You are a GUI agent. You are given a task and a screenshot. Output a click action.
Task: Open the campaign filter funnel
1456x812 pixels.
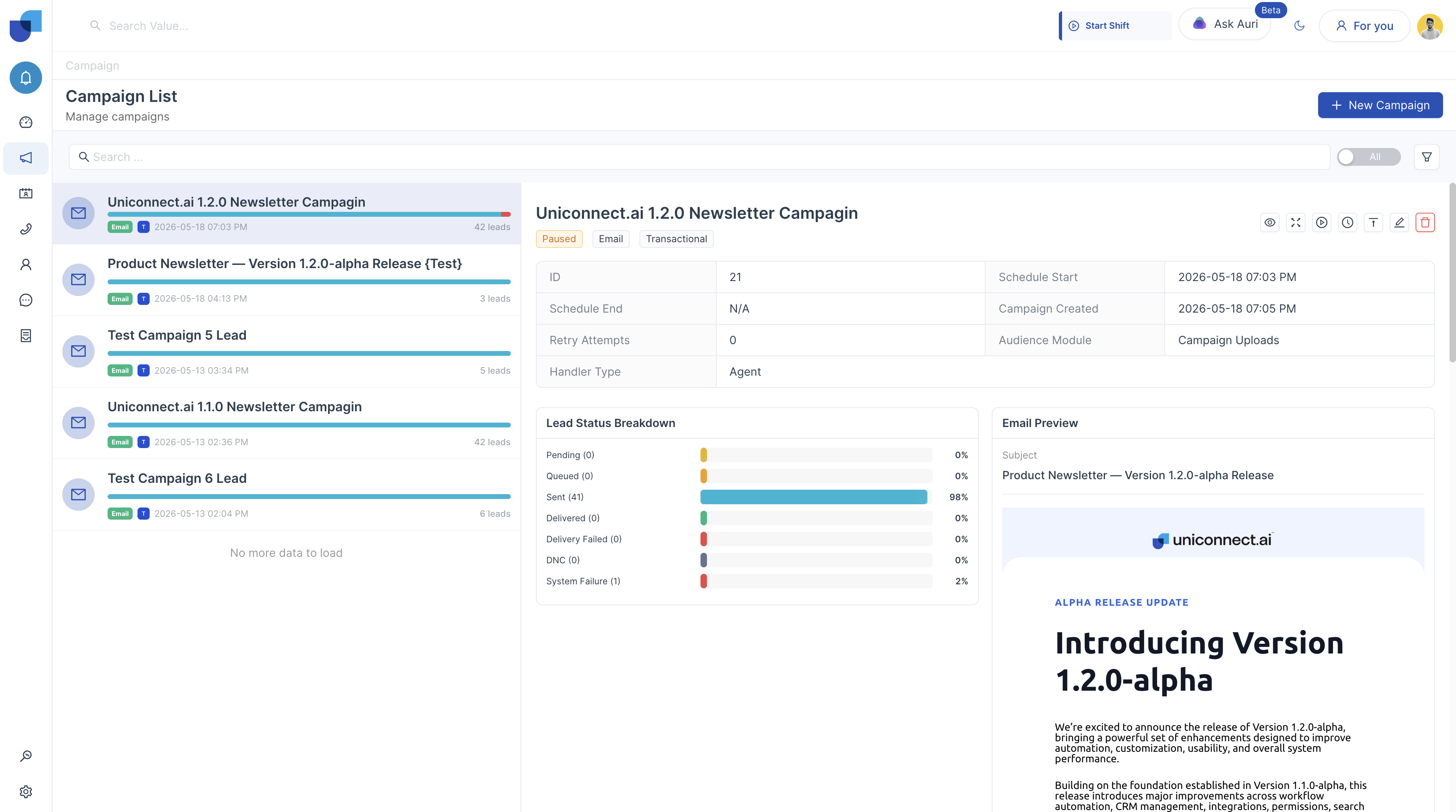tap(1426, 156)
